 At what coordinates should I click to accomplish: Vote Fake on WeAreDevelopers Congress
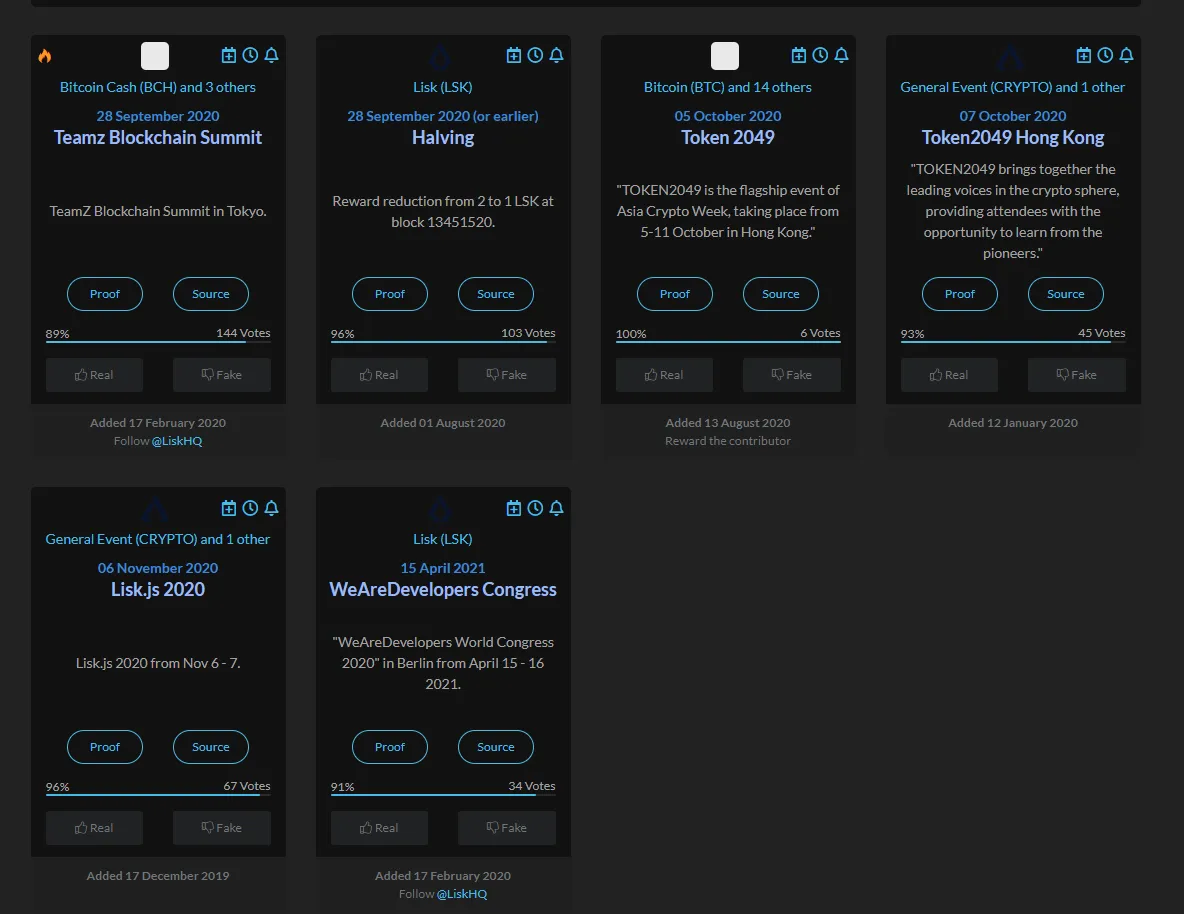[x=507, y=828]
